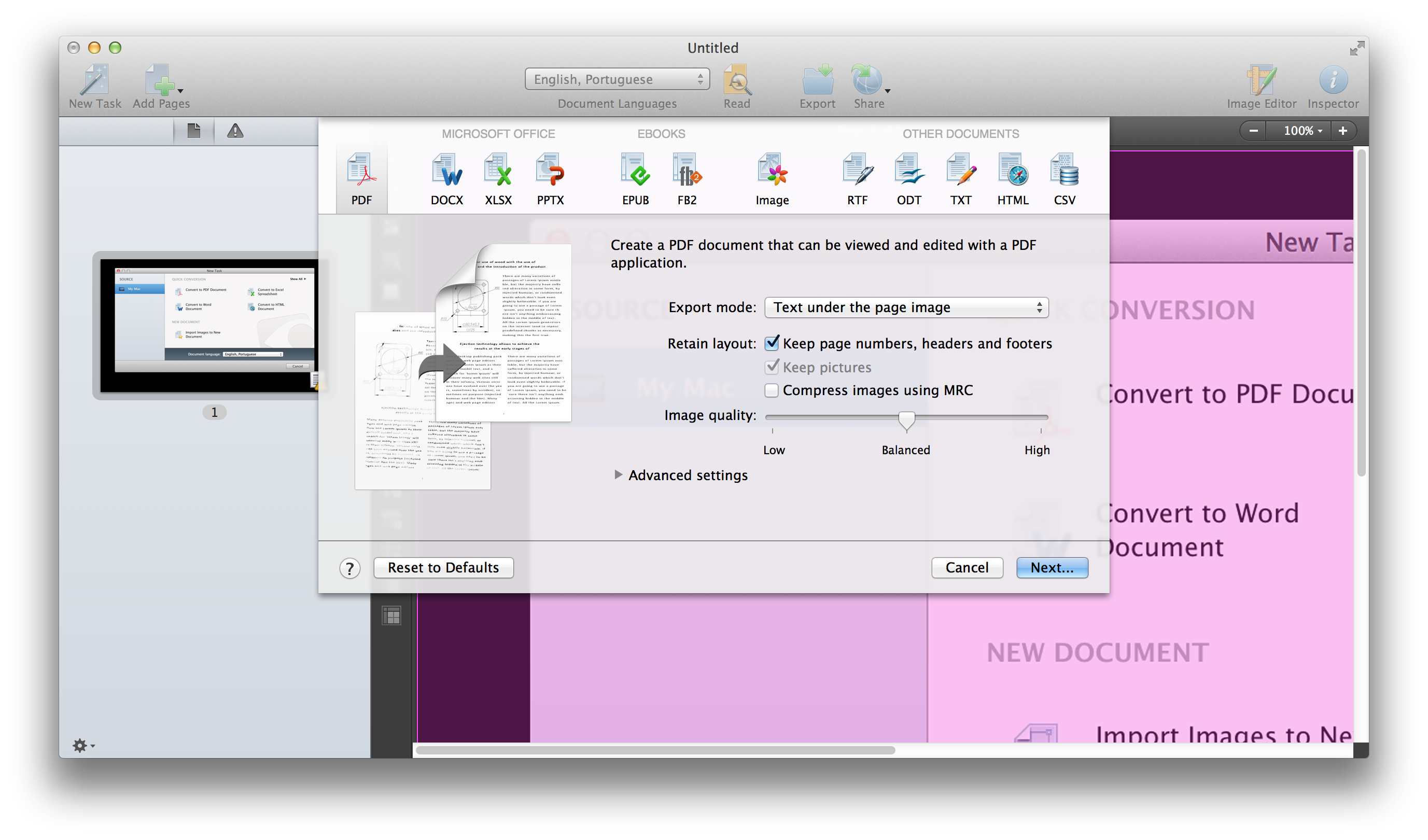Pick the Image export format
1428x840 pixels.
pos(772,179)
